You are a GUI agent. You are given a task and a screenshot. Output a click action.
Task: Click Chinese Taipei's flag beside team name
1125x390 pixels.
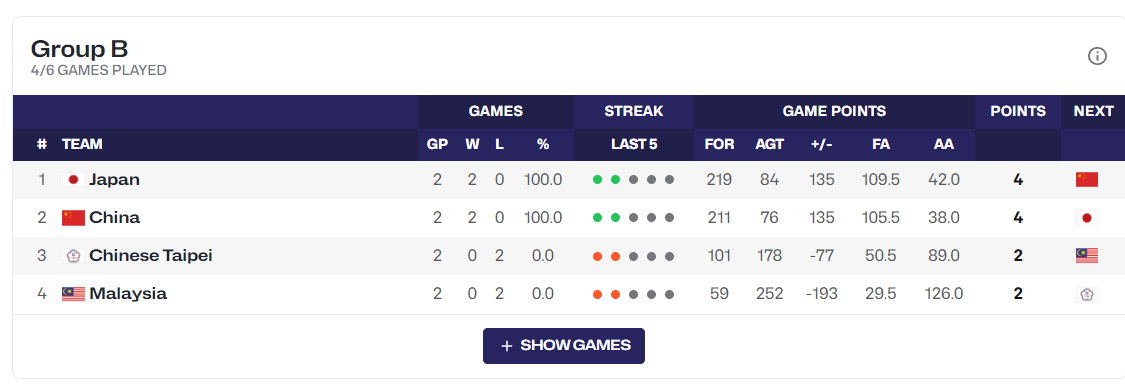tap(73, 255)
